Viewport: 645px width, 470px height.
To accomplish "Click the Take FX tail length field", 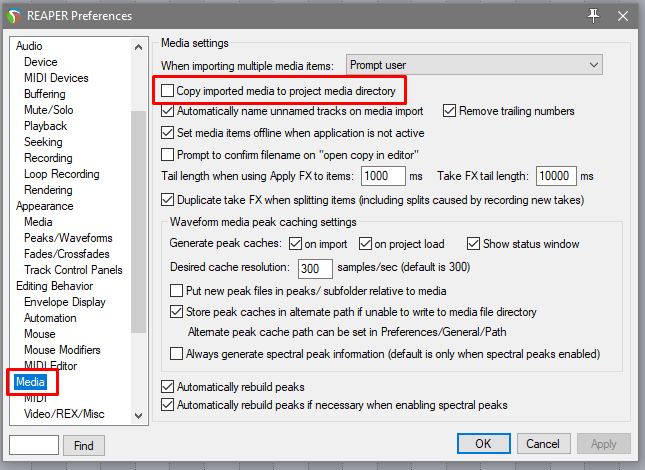I will pos(556,176).
